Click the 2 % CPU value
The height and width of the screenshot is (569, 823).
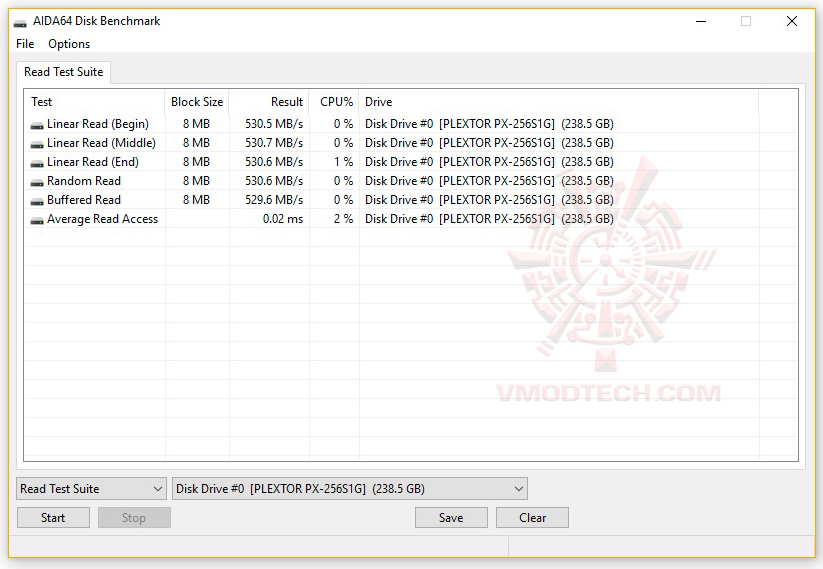(343, 219)
